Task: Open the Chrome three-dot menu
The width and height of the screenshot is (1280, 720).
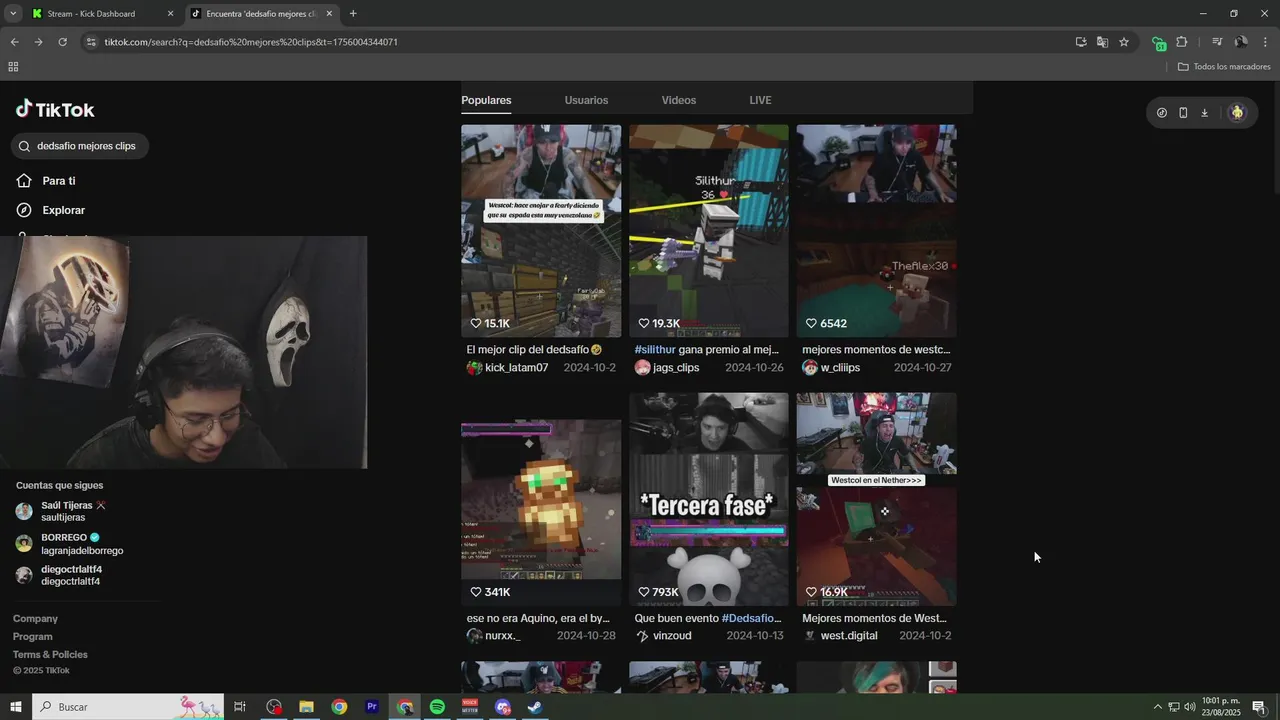Action: (x=1266, y=42)
